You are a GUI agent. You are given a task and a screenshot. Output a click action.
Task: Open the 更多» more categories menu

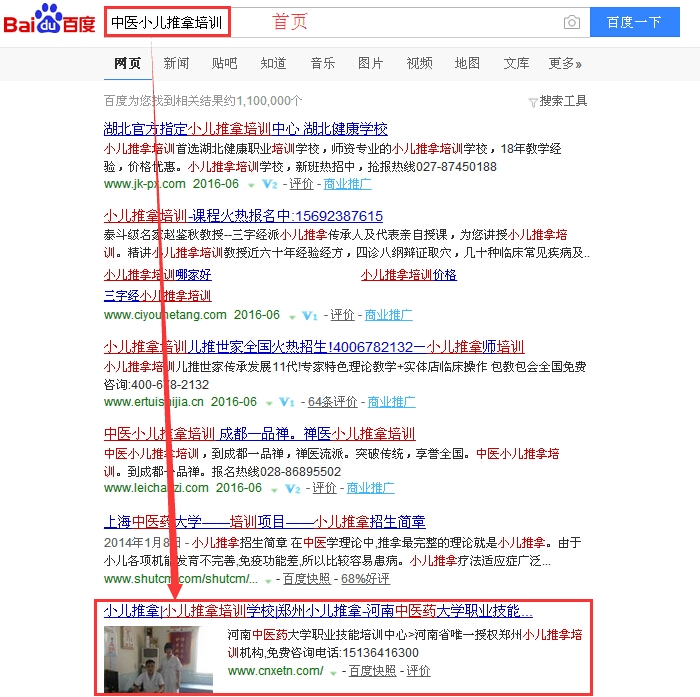pos(565,63)
